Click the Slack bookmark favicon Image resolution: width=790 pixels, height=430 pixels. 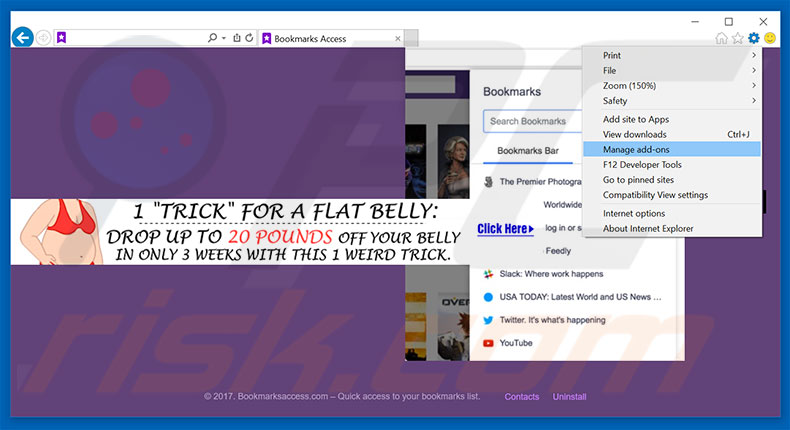point(488,274)
